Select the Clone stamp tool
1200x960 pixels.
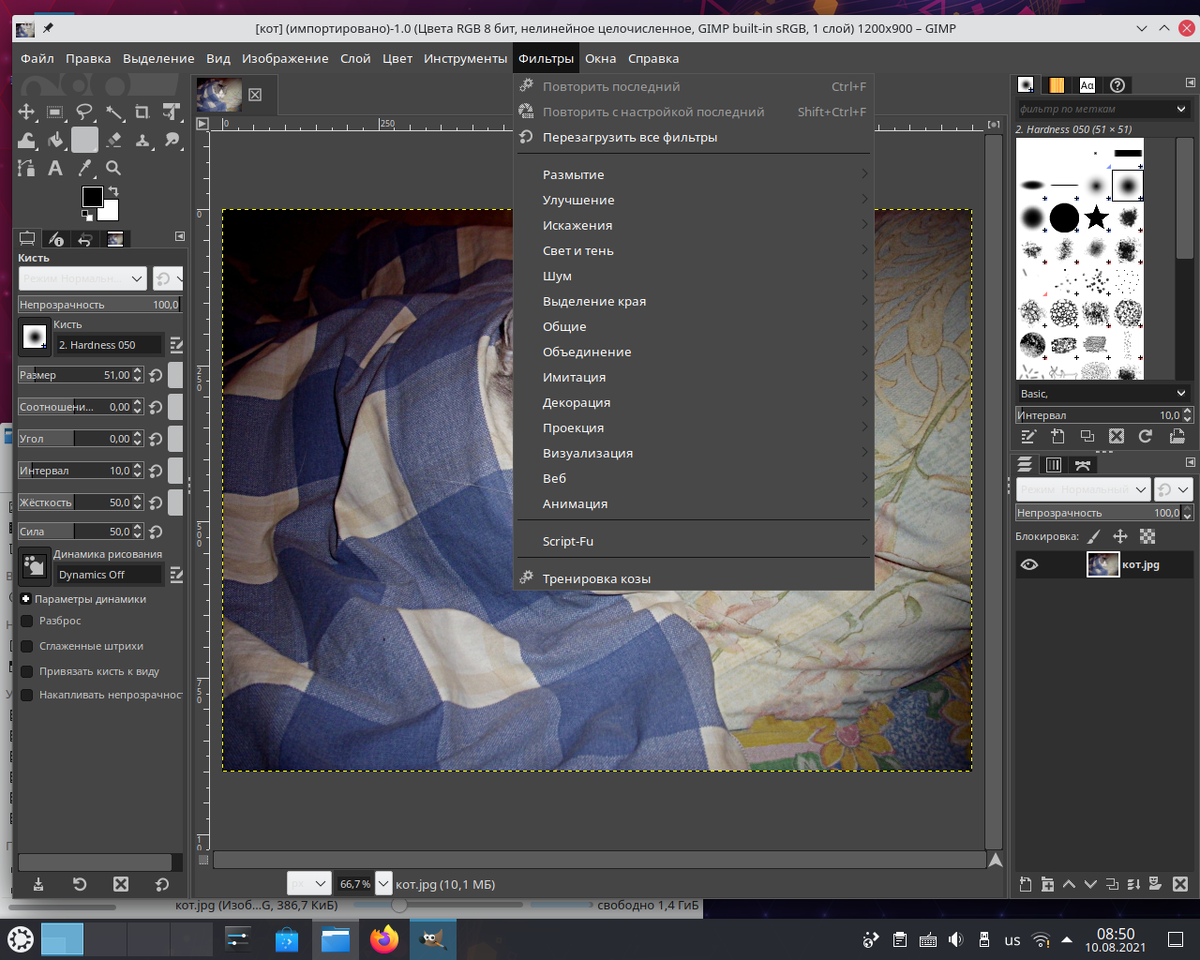pos(143,140)
